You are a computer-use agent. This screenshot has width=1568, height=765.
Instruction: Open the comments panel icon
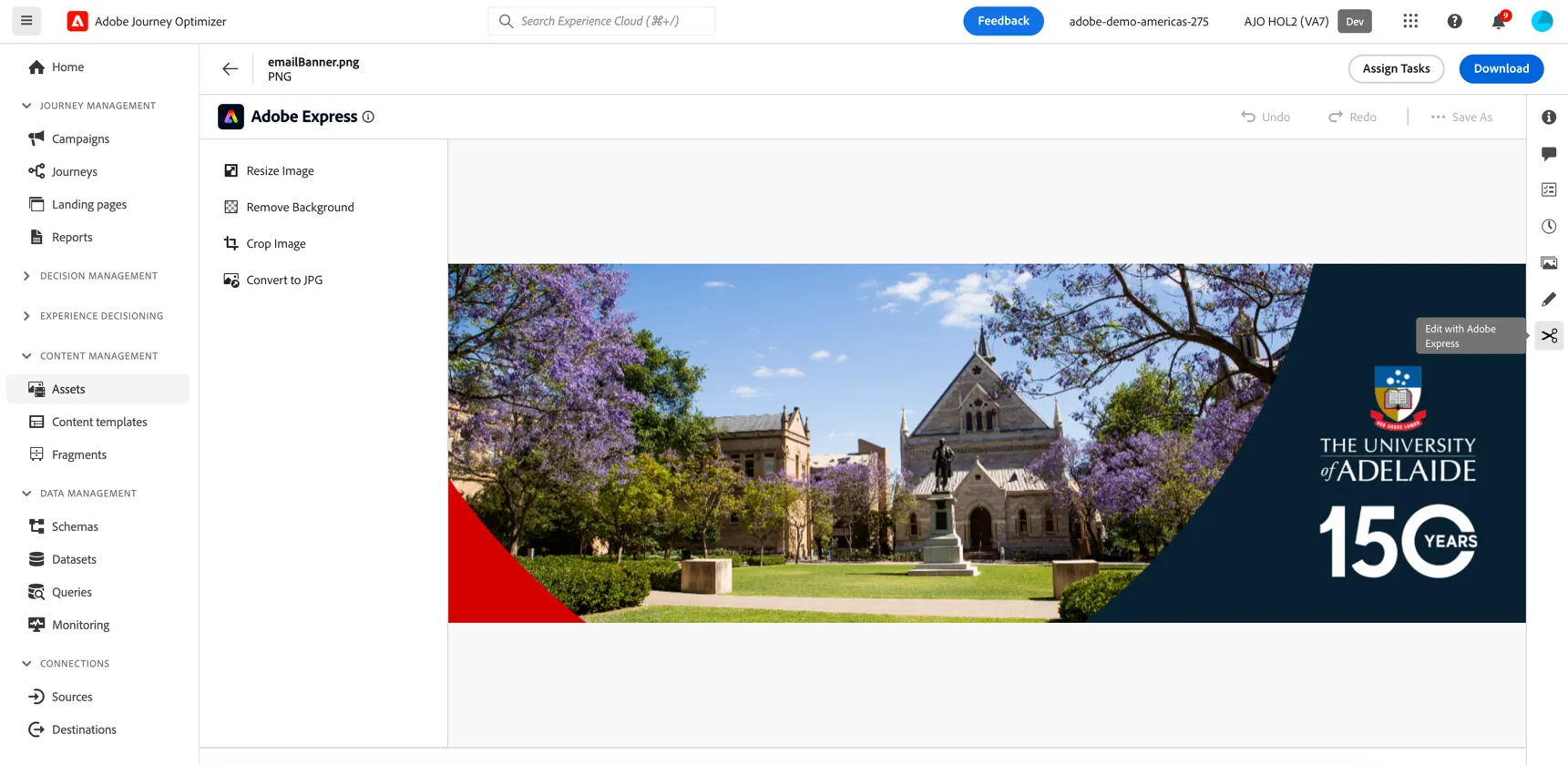[1549, 153]
